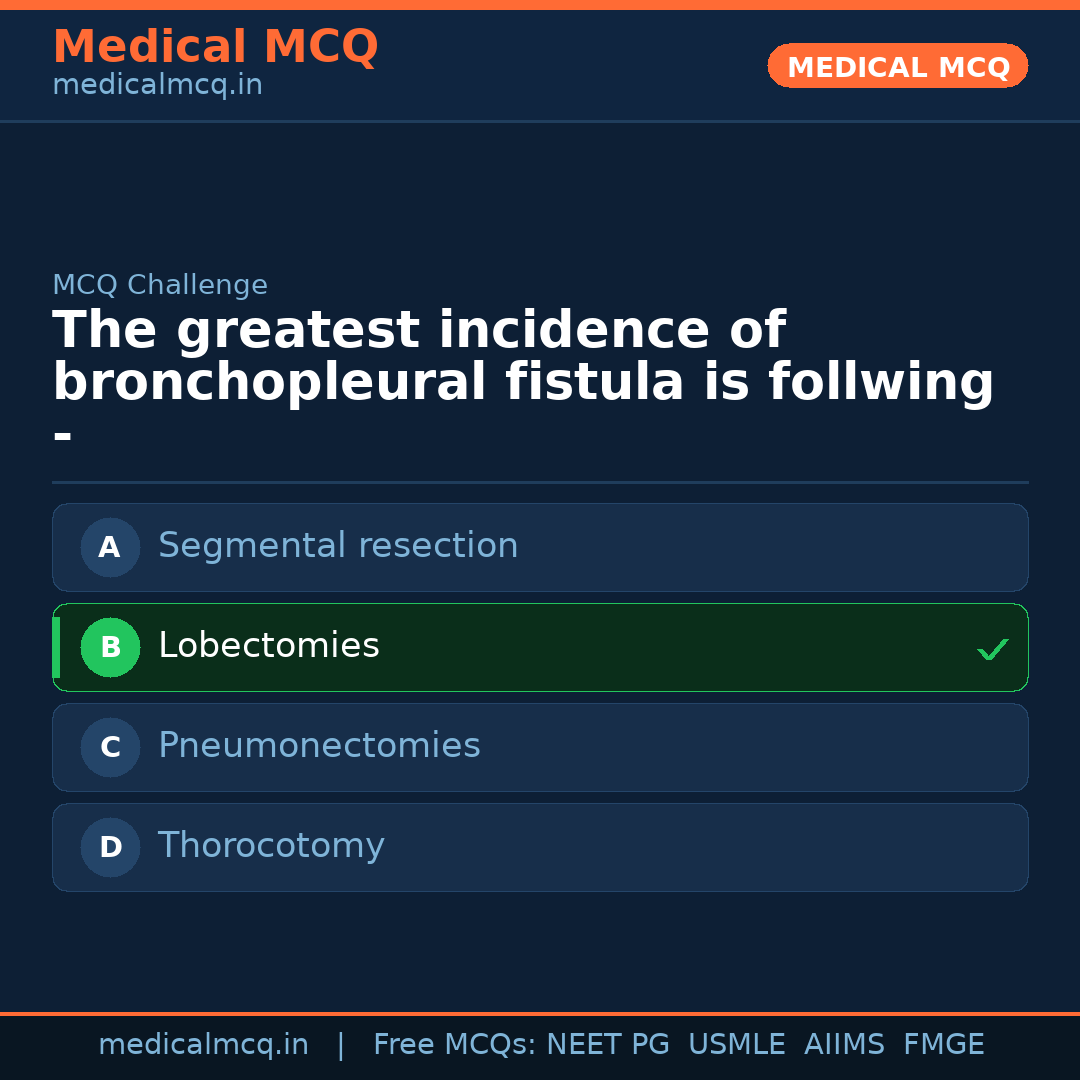Collapse the selected Lobectomies answer card

pyautogui.click(x=540, y=647)
